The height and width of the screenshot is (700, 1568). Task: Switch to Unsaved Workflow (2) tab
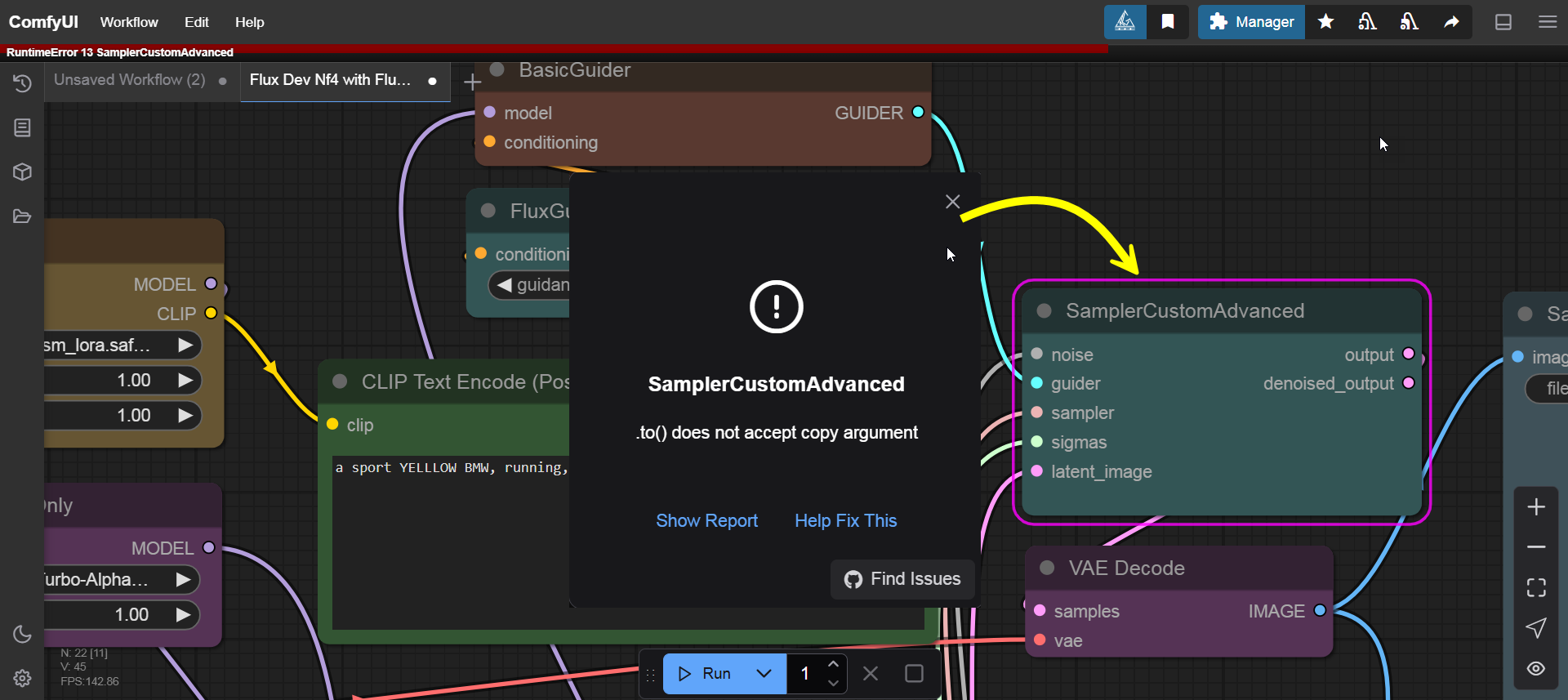click(x=129, y=80)
